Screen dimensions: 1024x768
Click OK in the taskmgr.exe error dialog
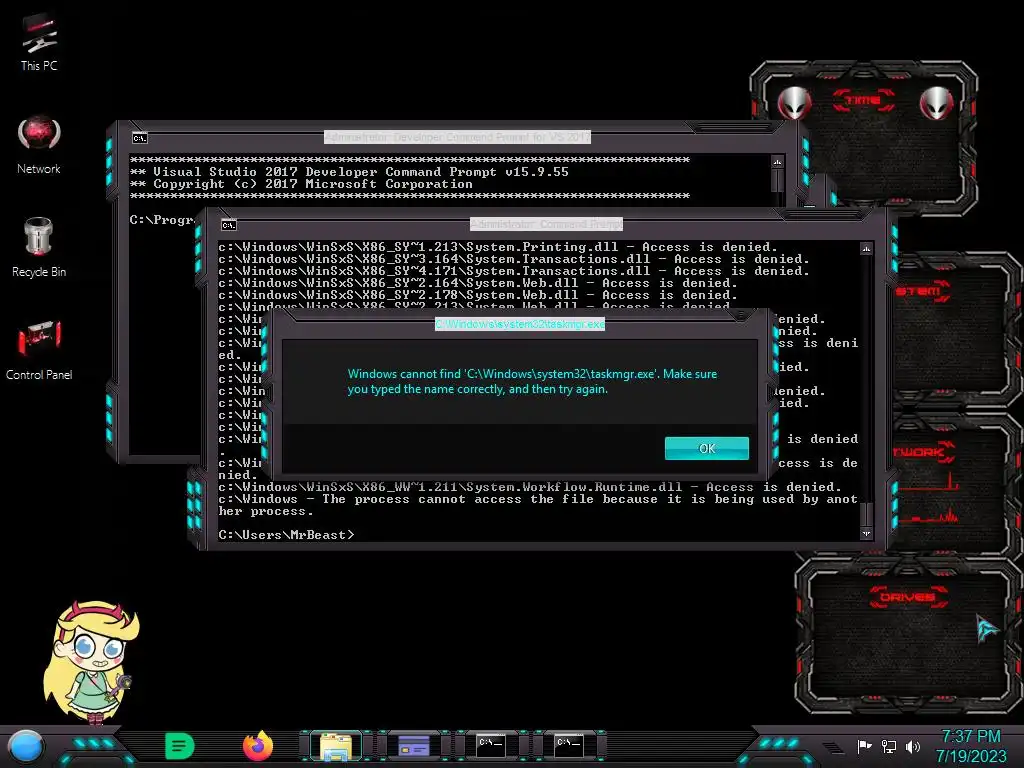(x=707, y=448)
